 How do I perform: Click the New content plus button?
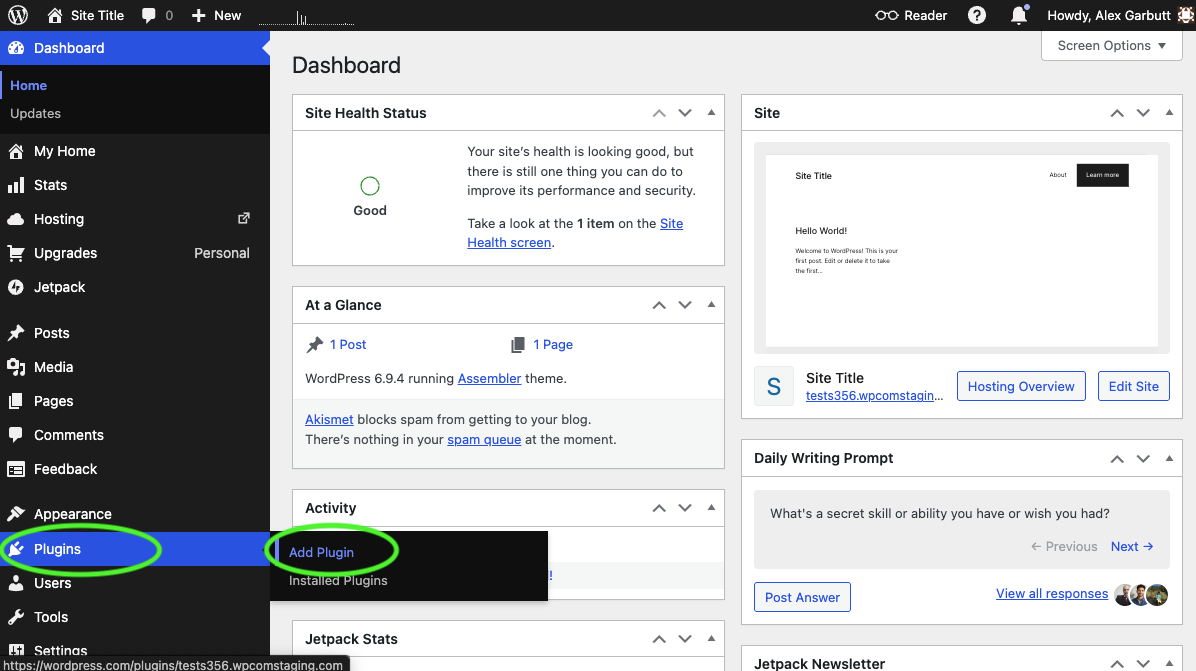click(x=216, y=15)
